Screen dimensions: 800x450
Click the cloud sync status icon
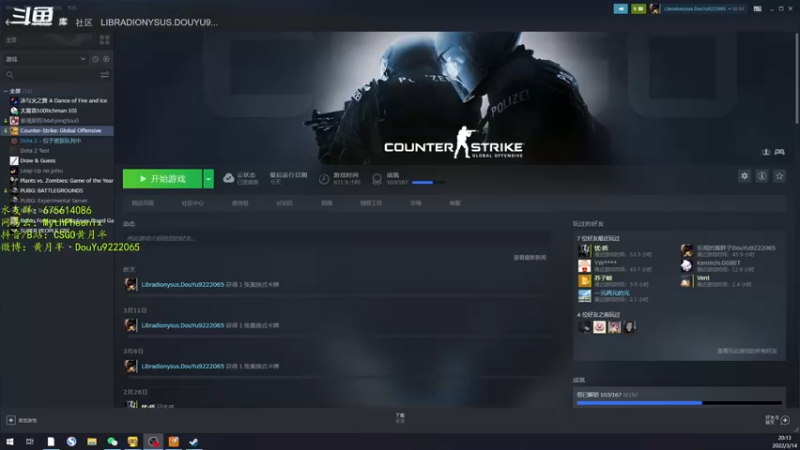point(229,178)
